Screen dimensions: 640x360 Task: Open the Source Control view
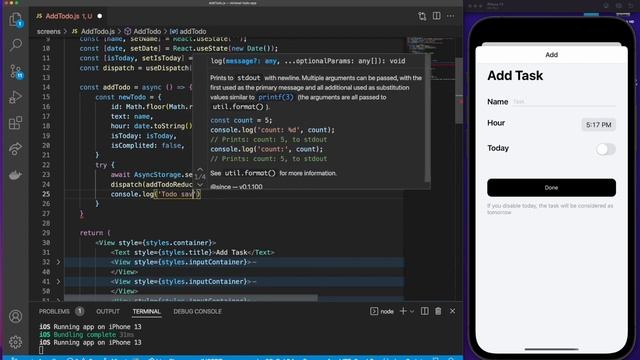[16, 71]
